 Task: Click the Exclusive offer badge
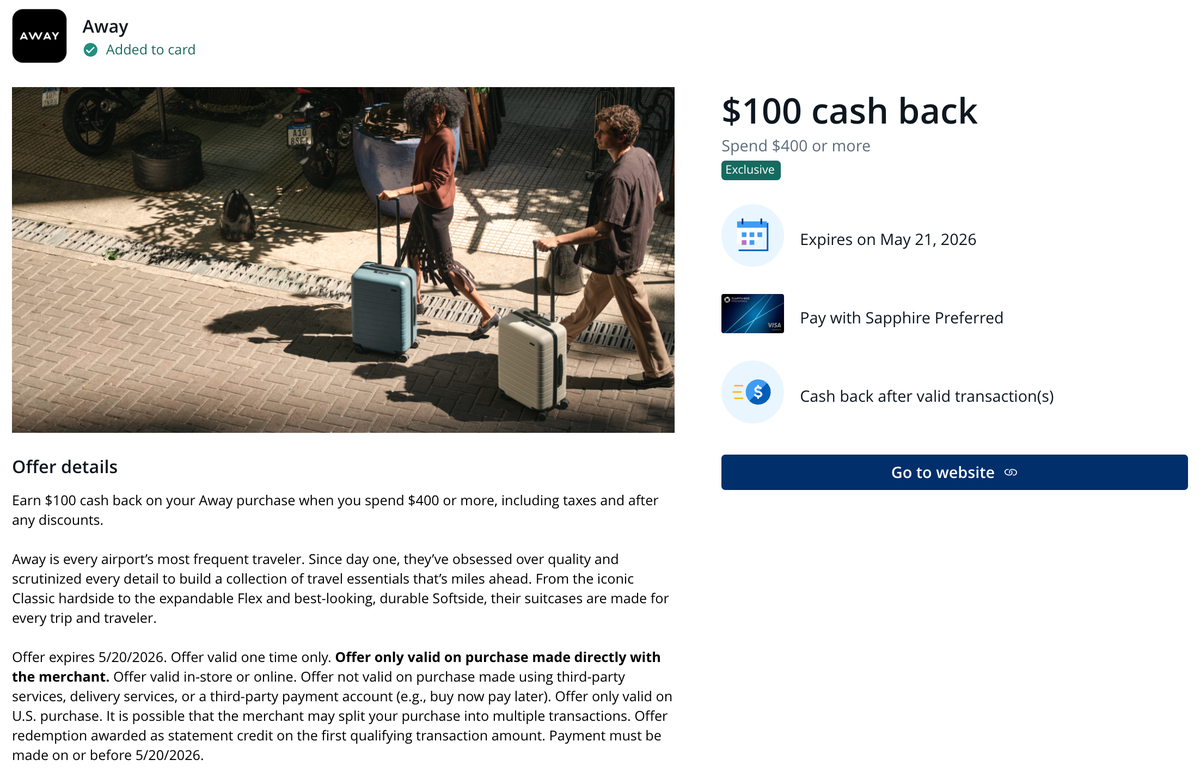coord(750,170)
